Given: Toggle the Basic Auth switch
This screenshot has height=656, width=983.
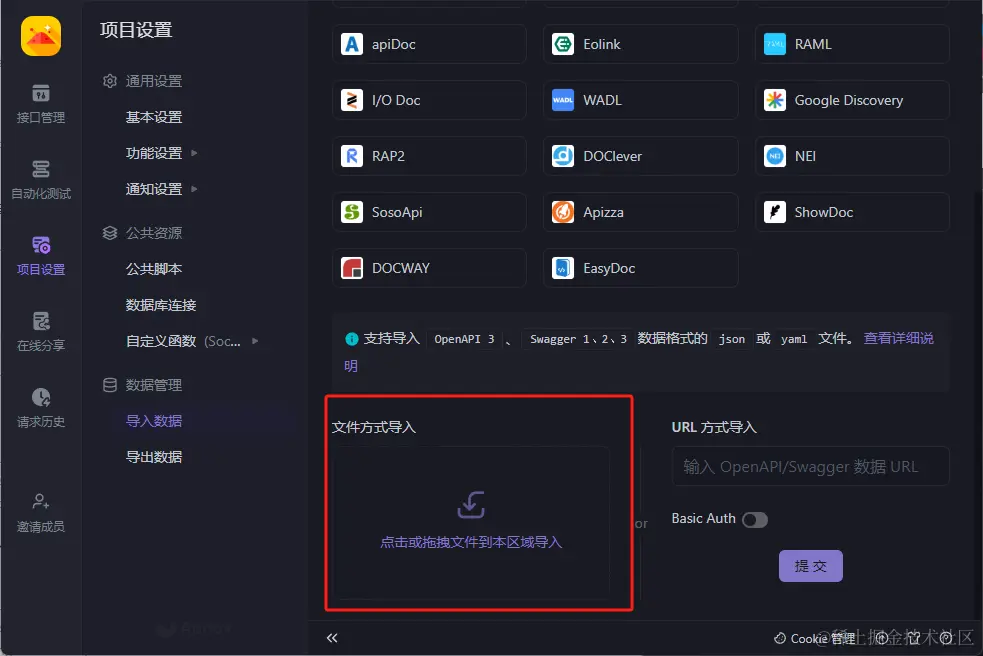Looking at the screenshot, I should tap(755, 519).
